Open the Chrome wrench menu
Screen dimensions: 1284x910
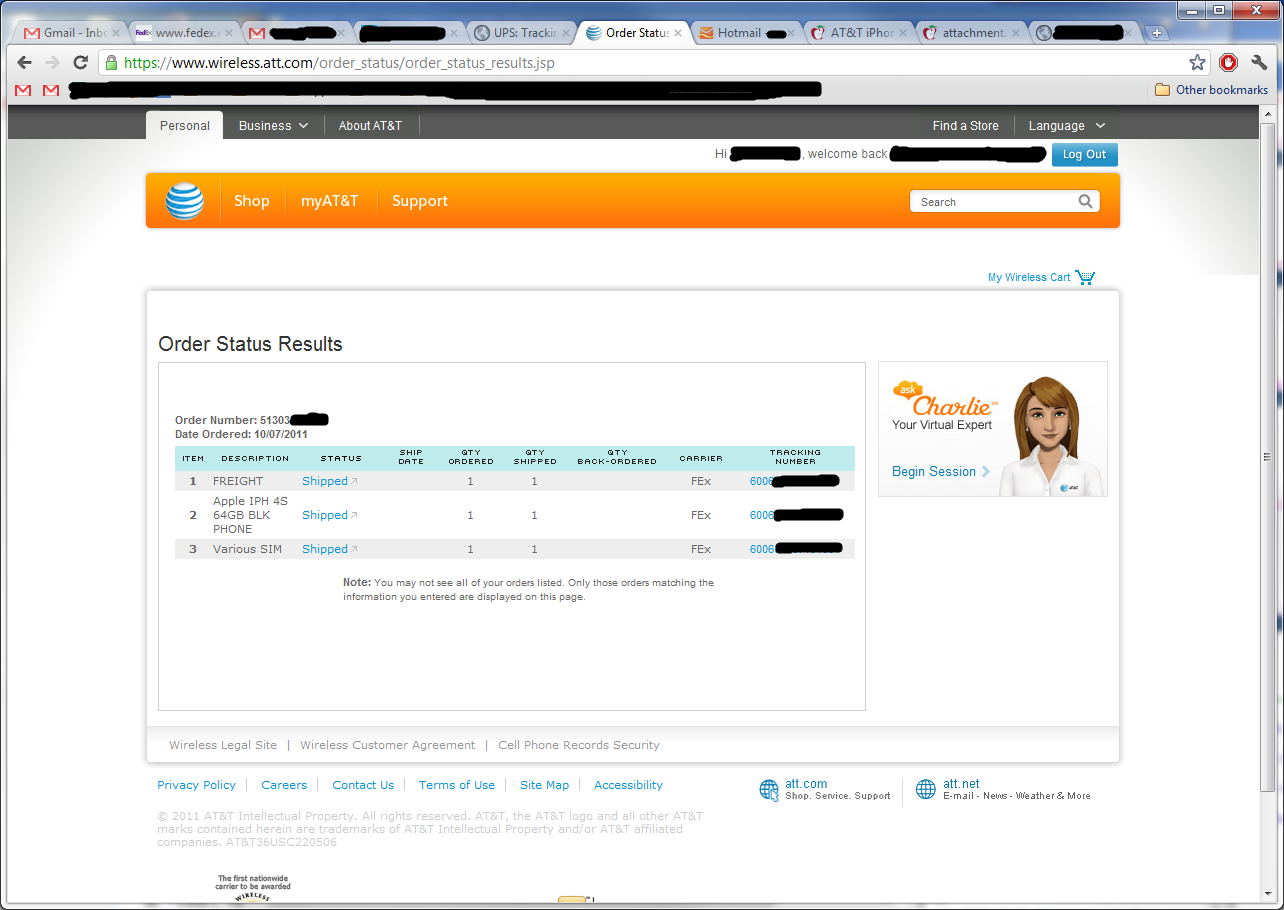pyautogui.click(x=1259, y=63)
